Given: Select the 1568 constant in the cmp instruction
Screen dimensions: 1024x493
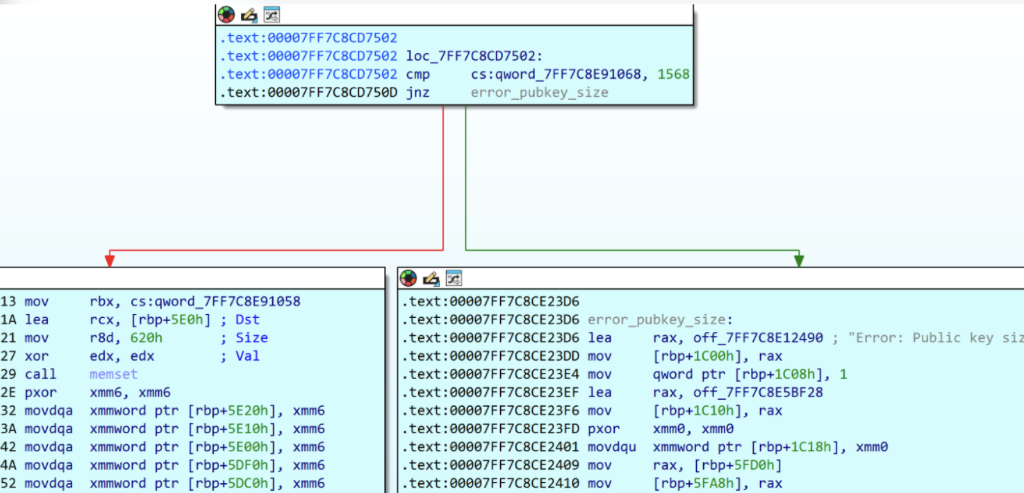Looking at the screenshot, I should pos(673,74).
